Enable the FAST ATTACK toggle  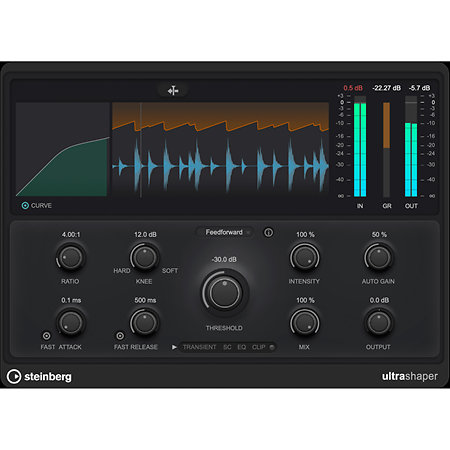pyautogui.click(x=47, y=336)
